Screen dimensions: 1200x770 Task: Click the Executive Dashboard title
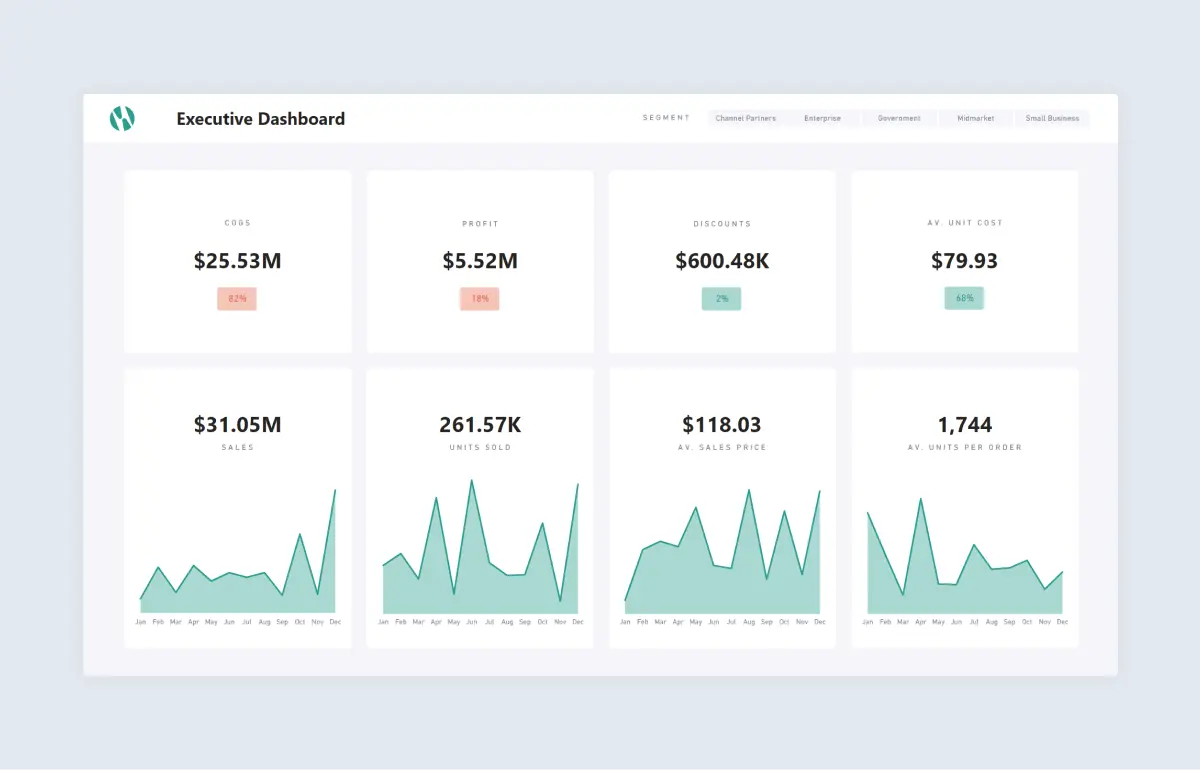tap(260, 118)
